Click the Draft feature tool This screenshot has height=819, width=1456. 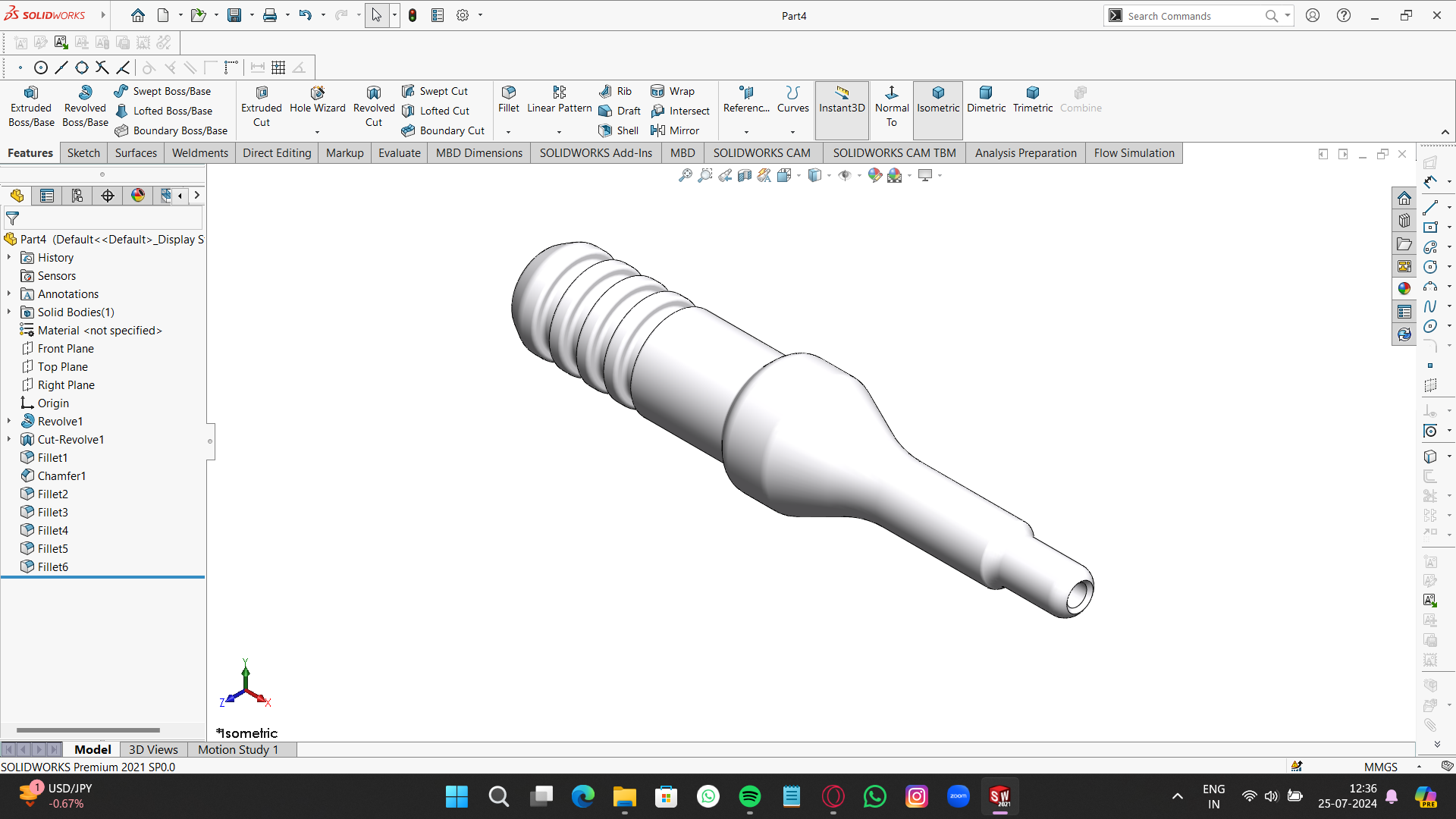coord(620,111)
